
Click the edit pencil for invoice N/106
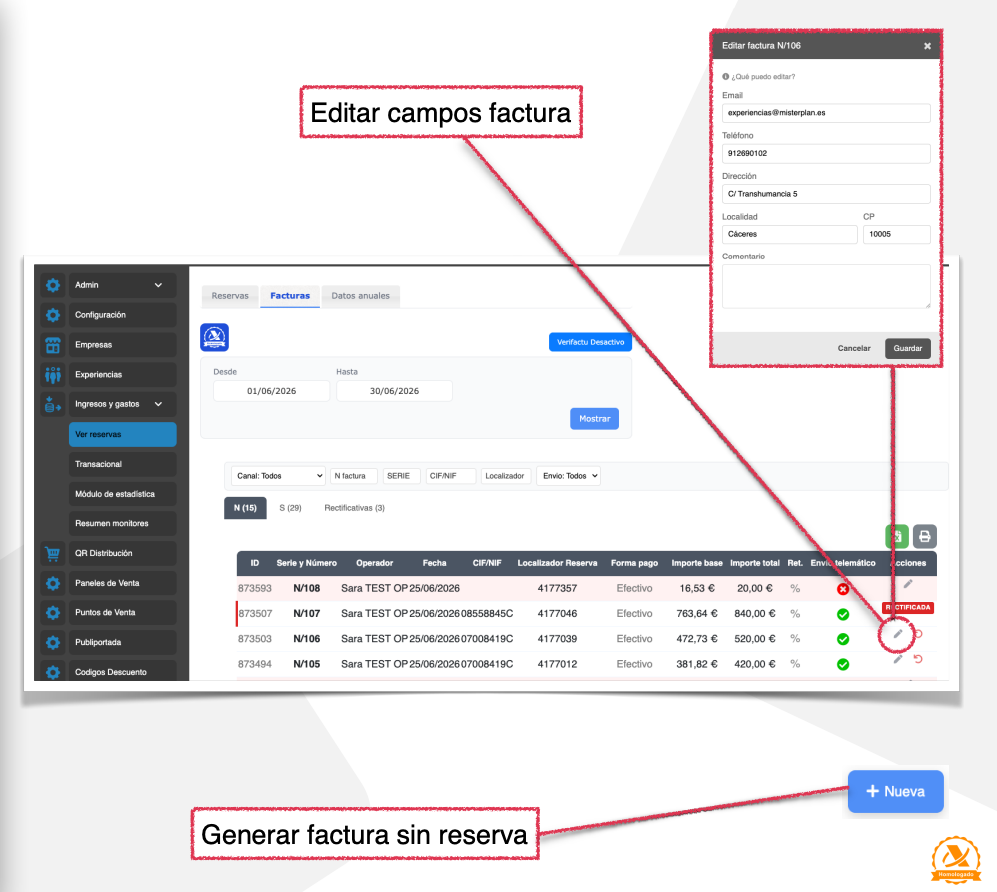click(898, 634)
